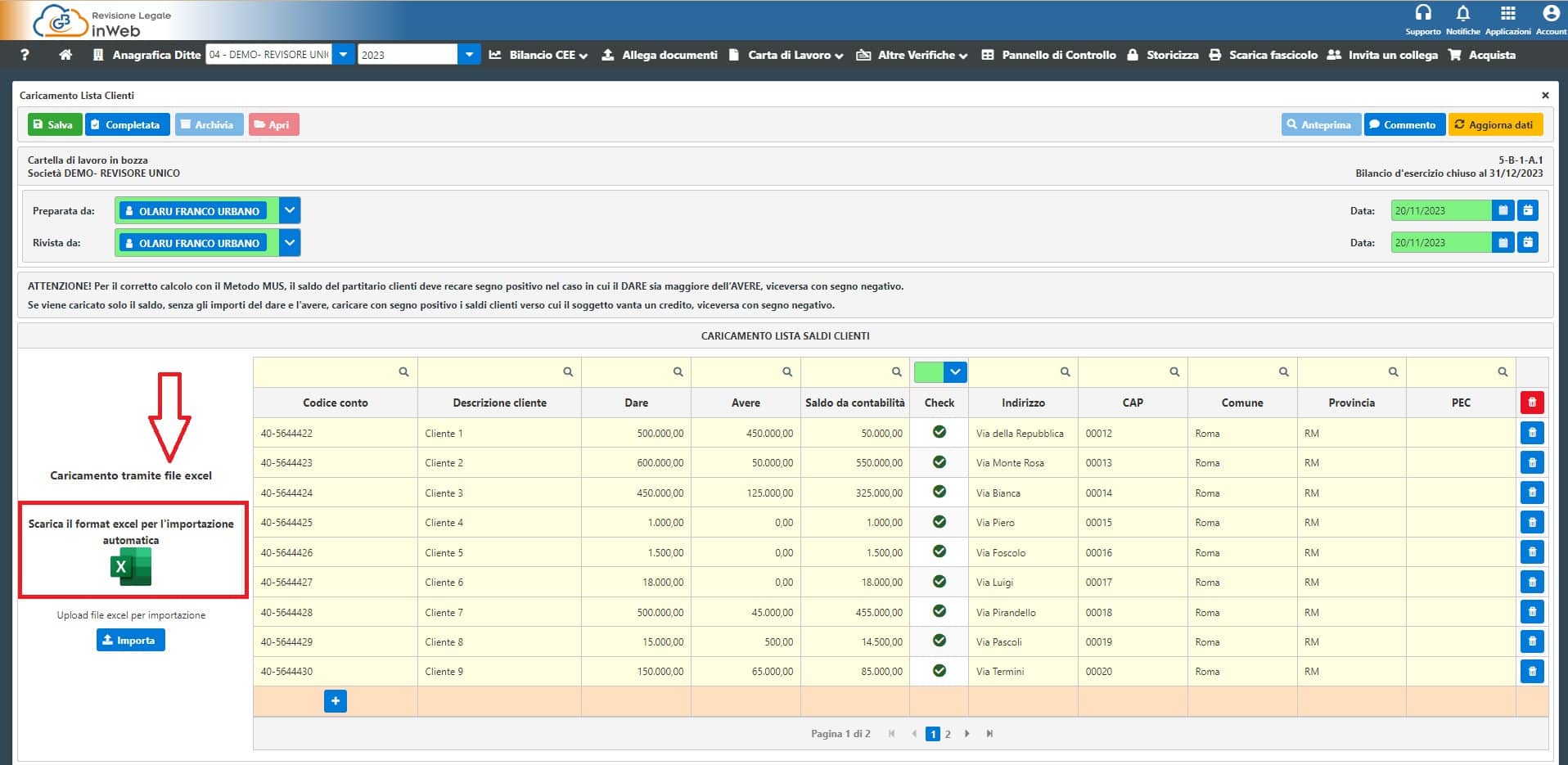Screen dimensions: 1568x765
Task: Open Allega documenti menu item
Action: 660,55
